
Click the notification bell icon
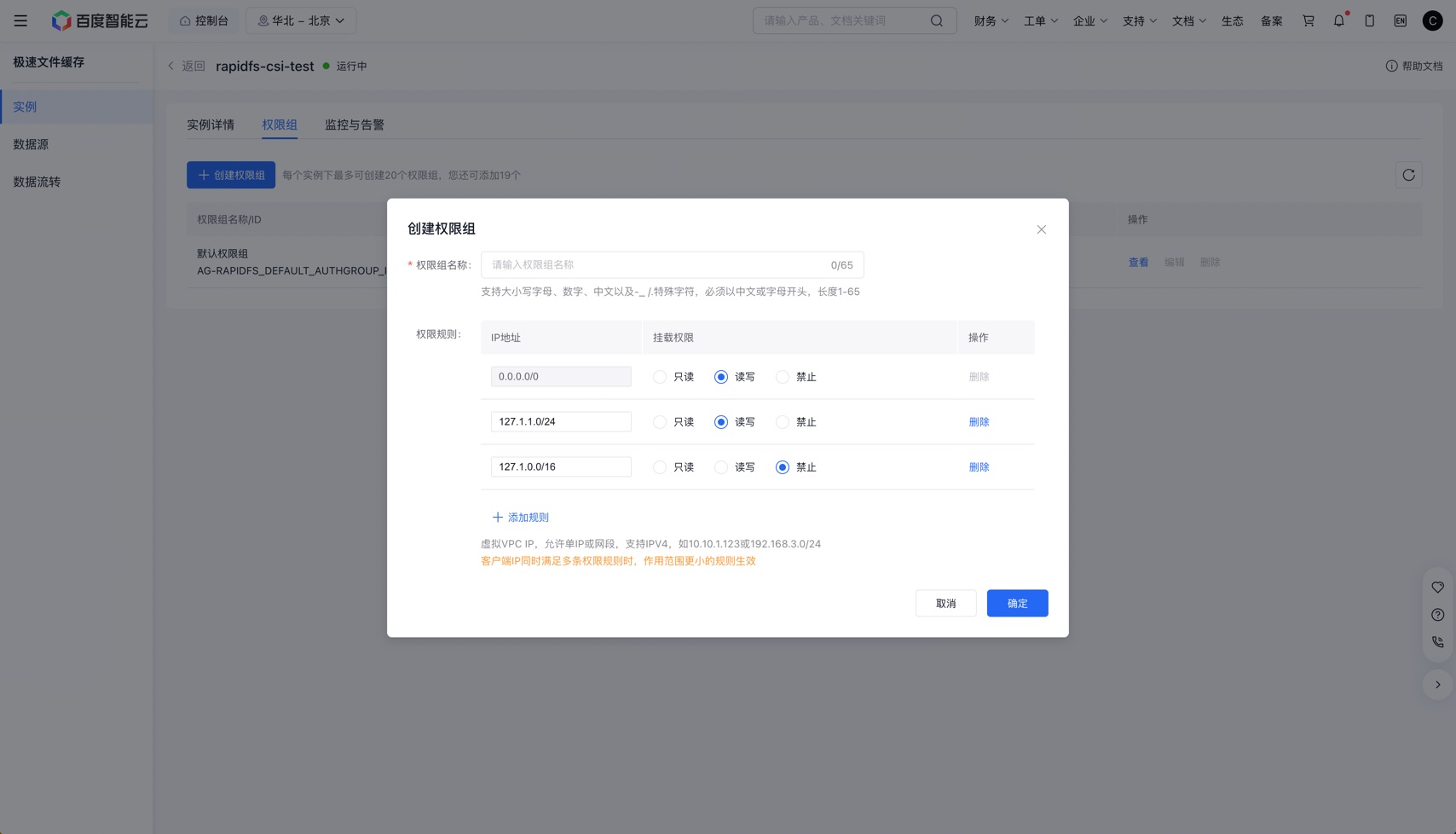(1339, 20)
